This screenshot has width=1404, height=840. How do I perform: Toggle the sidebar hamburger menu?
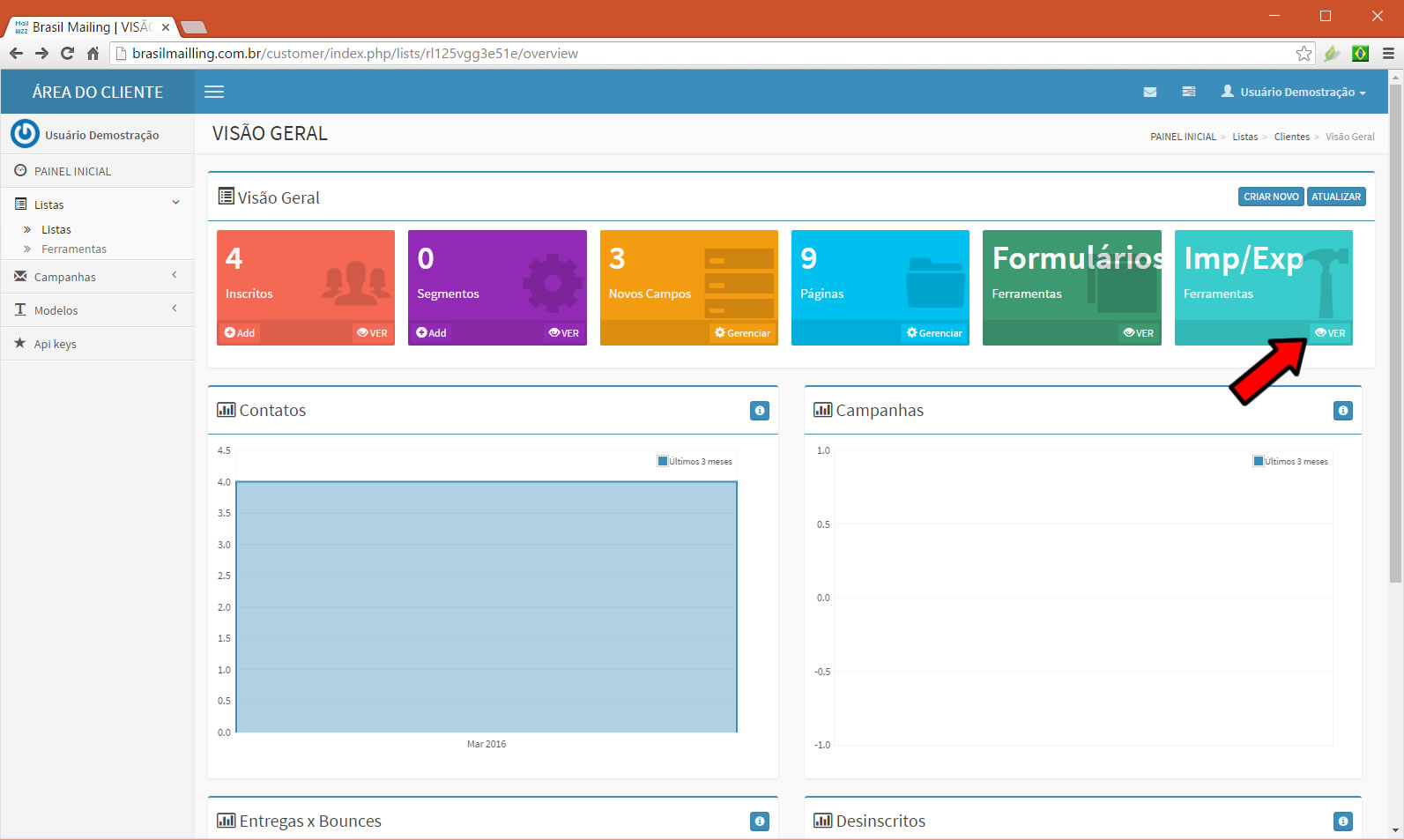214,92
